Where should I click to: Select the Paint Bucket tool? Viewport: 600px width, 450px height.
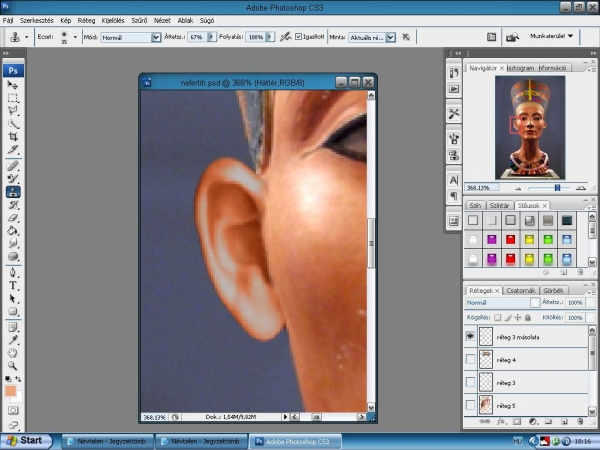(13, 230)
